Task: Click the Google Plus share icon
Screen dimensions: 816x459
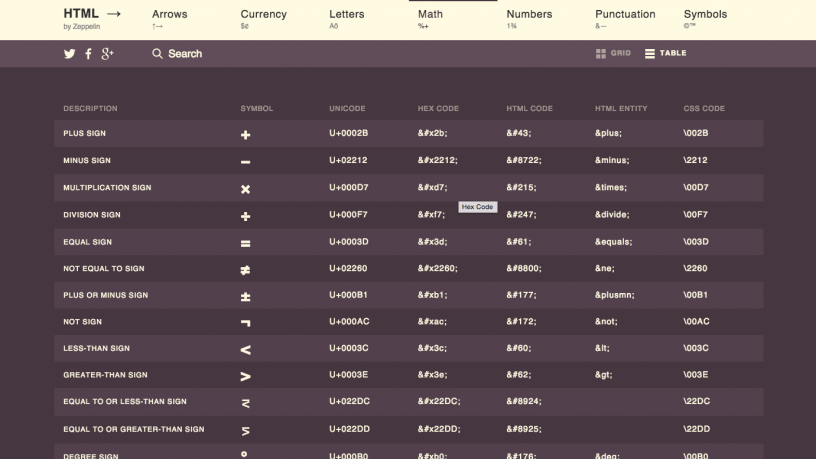Action: click(x=107, y=54)
